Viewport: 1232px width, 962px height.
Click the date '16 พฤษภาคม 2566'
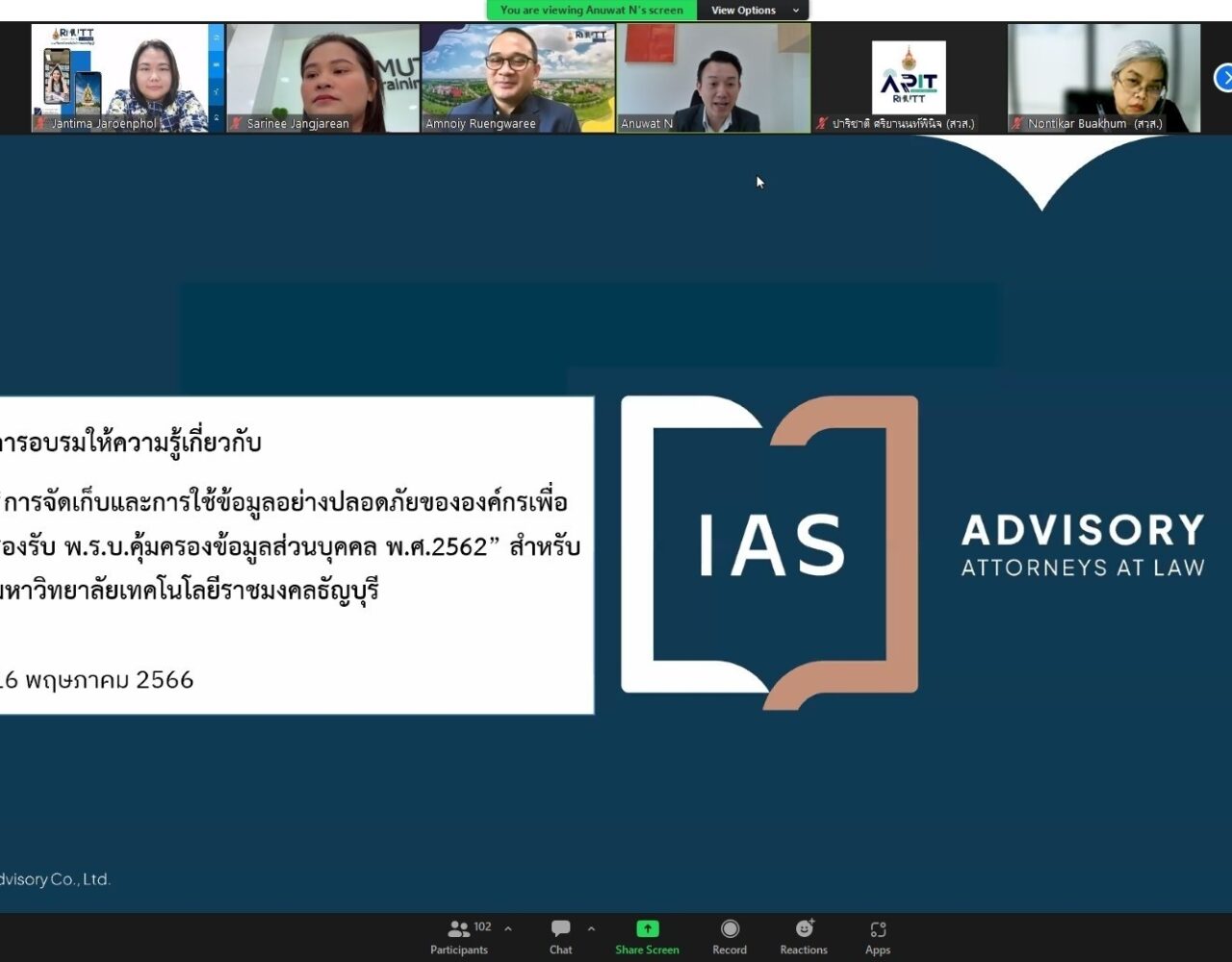click(x=96, y=679)
